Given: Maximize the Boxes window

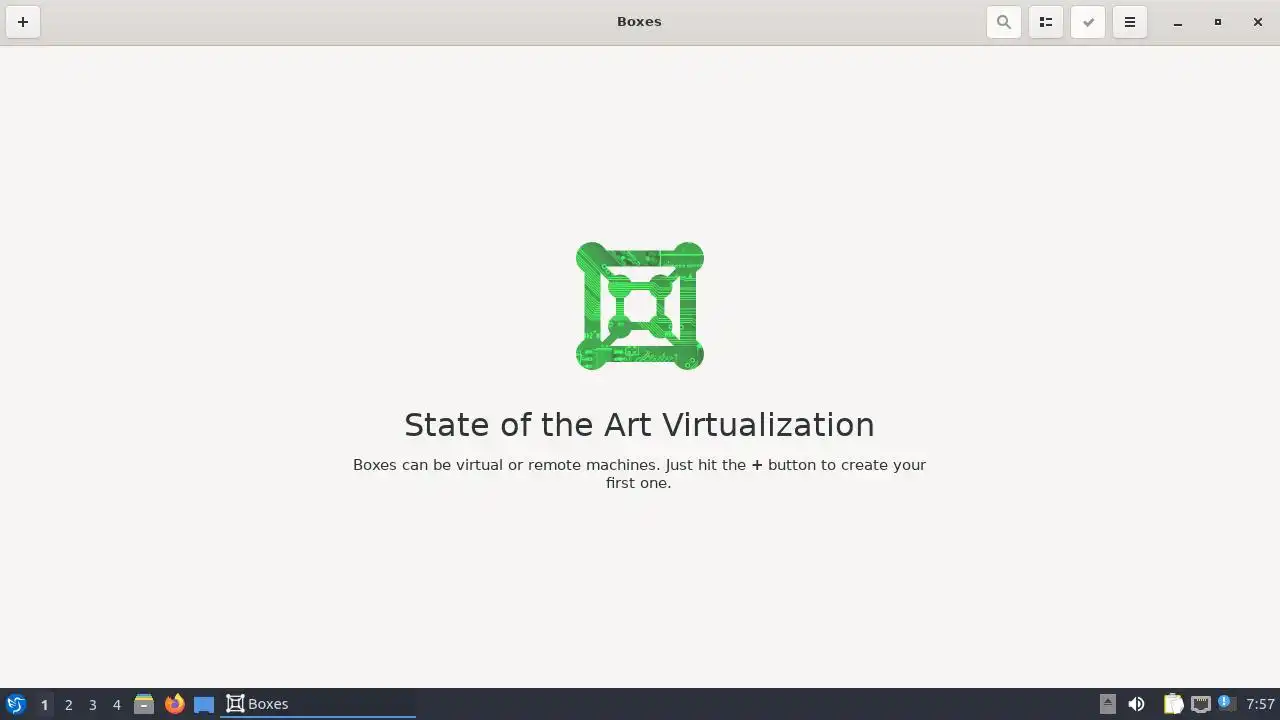Looking at the screenshot, I should [x=1218, y=22].
